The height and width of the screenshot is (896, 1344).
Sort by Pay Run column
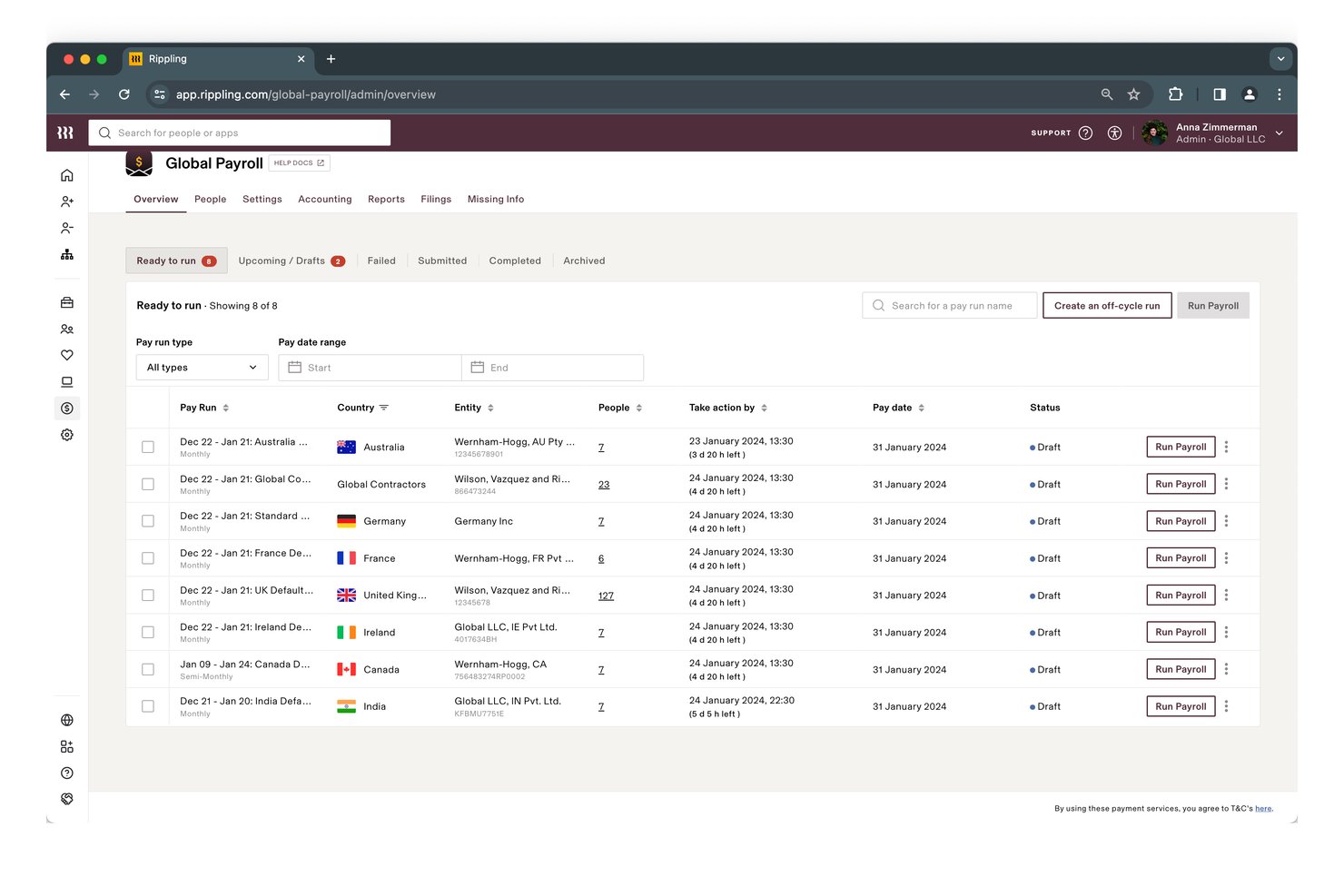click(225, 408)
